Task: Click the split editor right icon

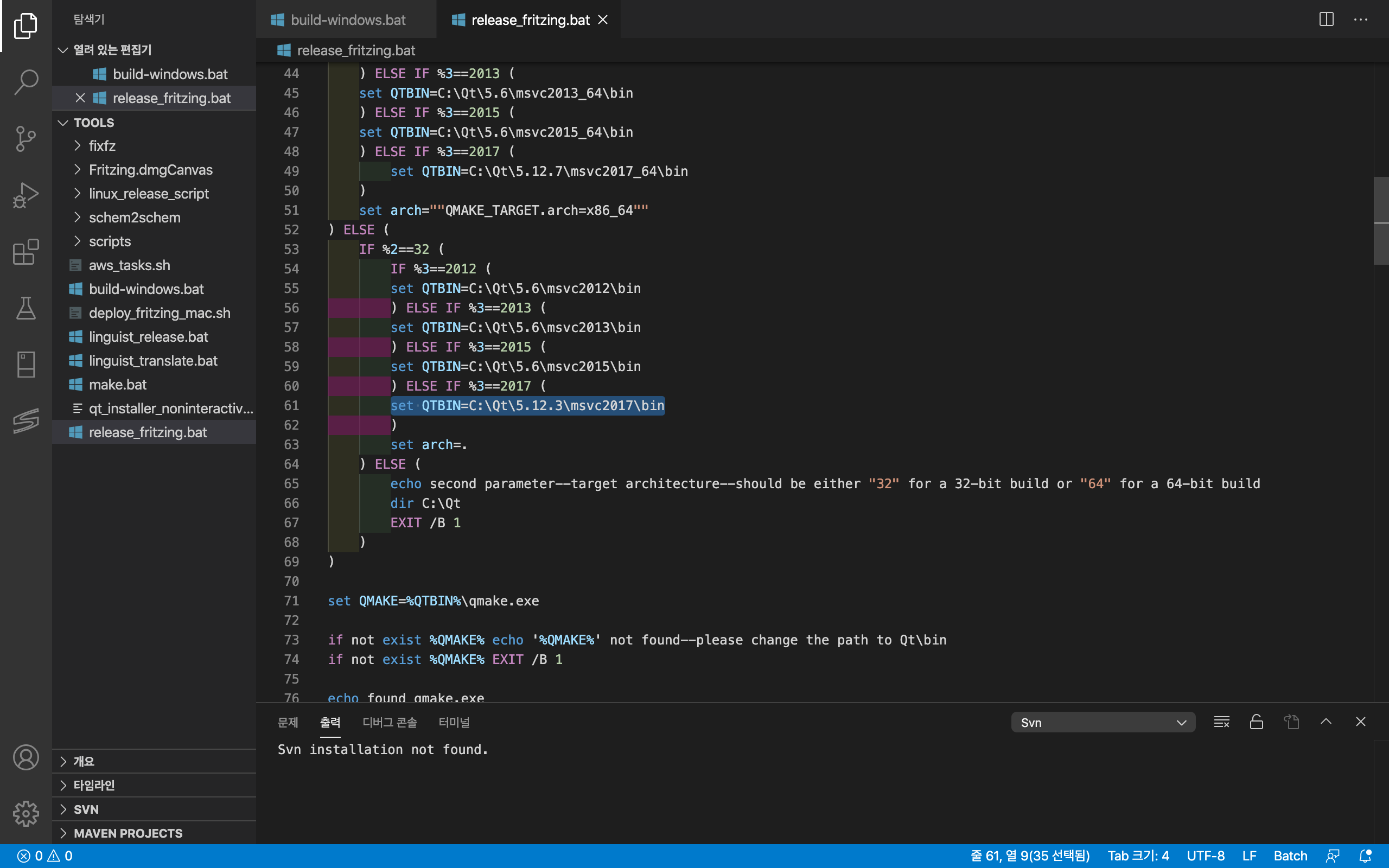Action: coord(1326,20)
